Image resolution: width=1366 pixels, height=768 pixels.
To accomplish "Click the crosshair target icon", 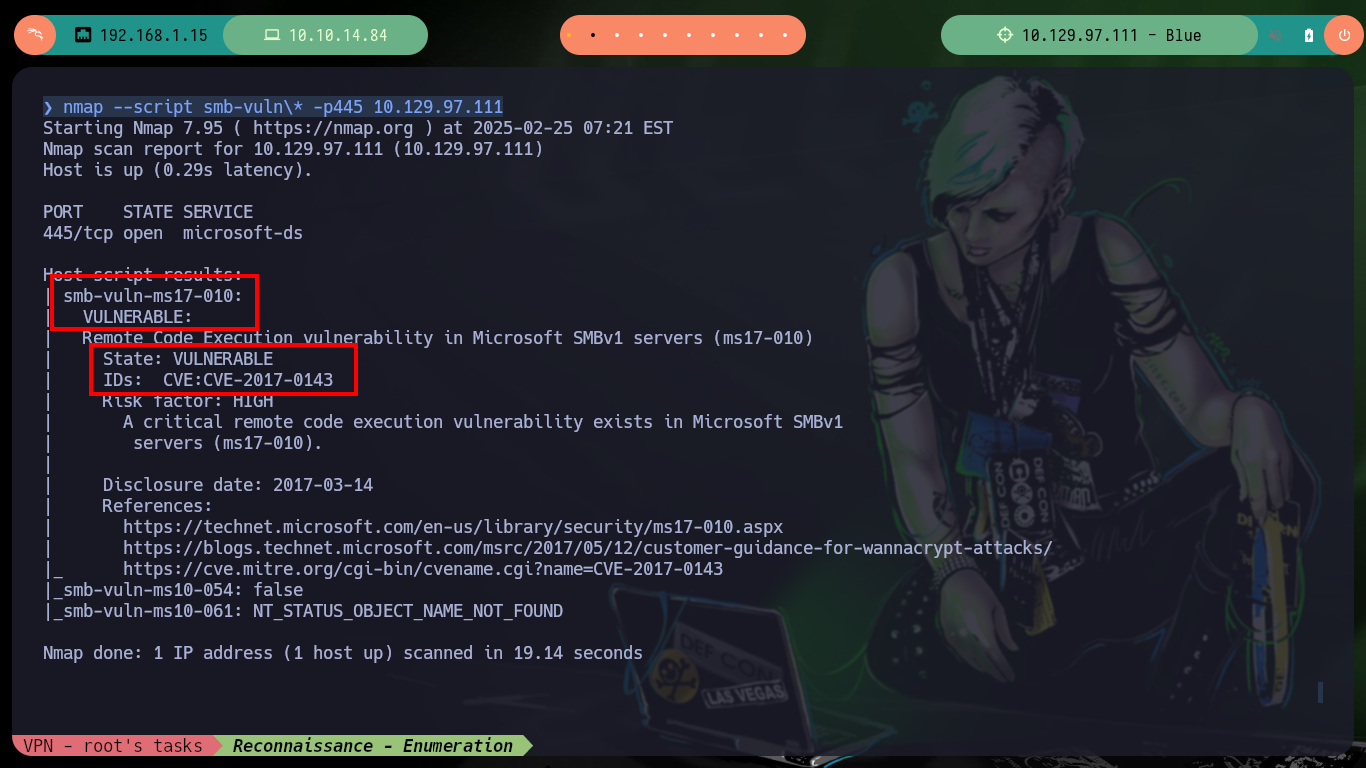I will click(x=1005, y=35).
